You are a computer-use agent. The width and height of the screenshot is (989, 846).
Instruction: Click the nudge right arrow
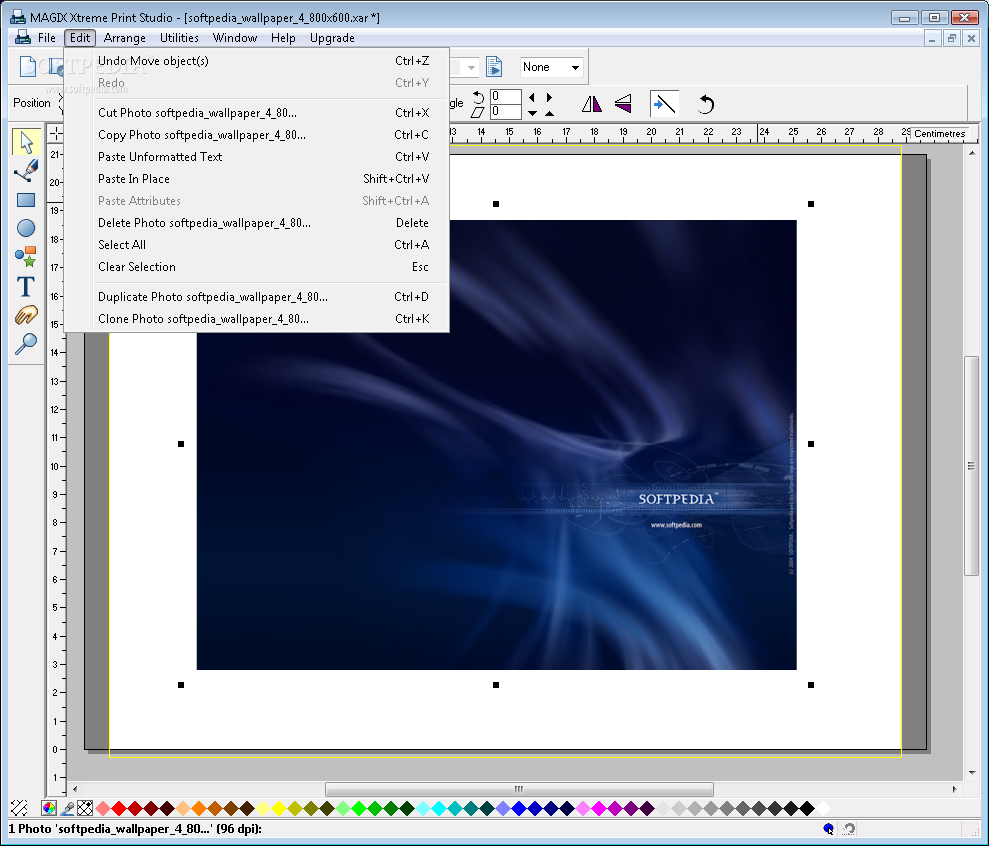coord(549,97)
